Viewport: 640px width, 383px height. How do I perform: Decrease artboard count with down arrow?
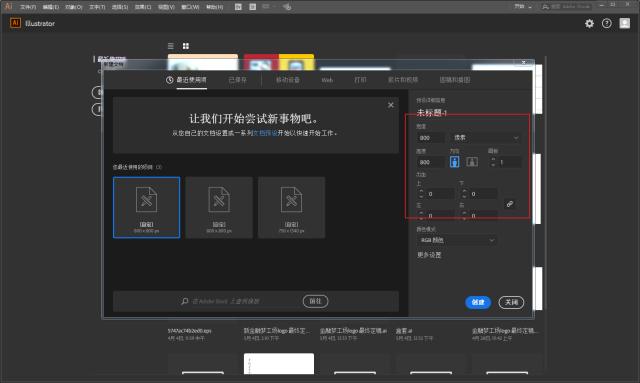493,165
